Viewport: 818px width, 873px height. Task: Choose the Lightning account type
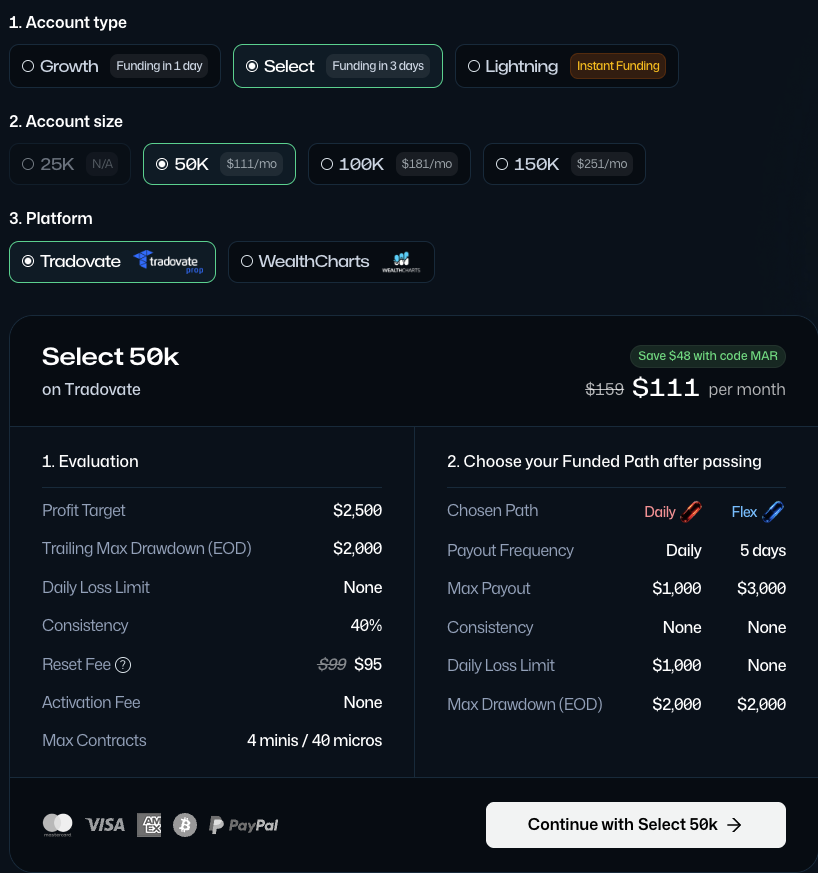pyautogui.click(x=567, y=66)
